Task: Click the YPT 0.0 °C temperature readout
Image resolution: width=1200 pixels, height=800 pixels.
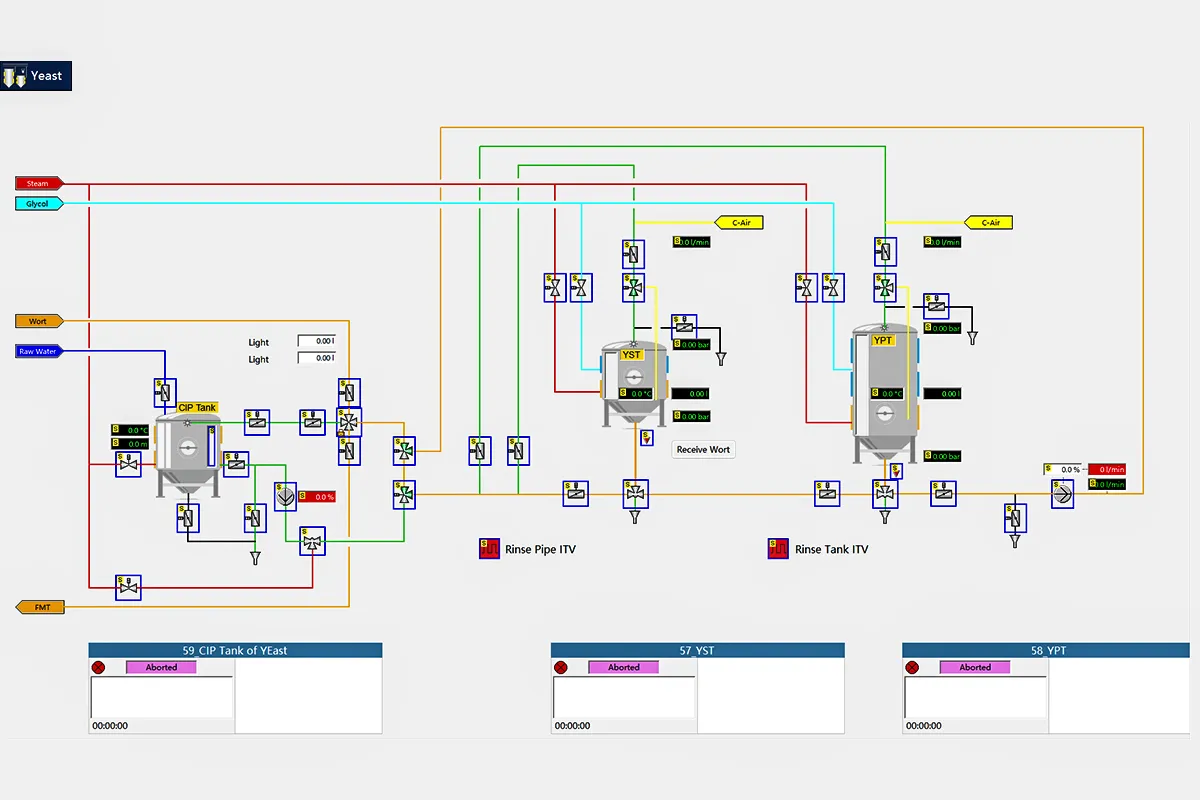Action: pos(885,394)
